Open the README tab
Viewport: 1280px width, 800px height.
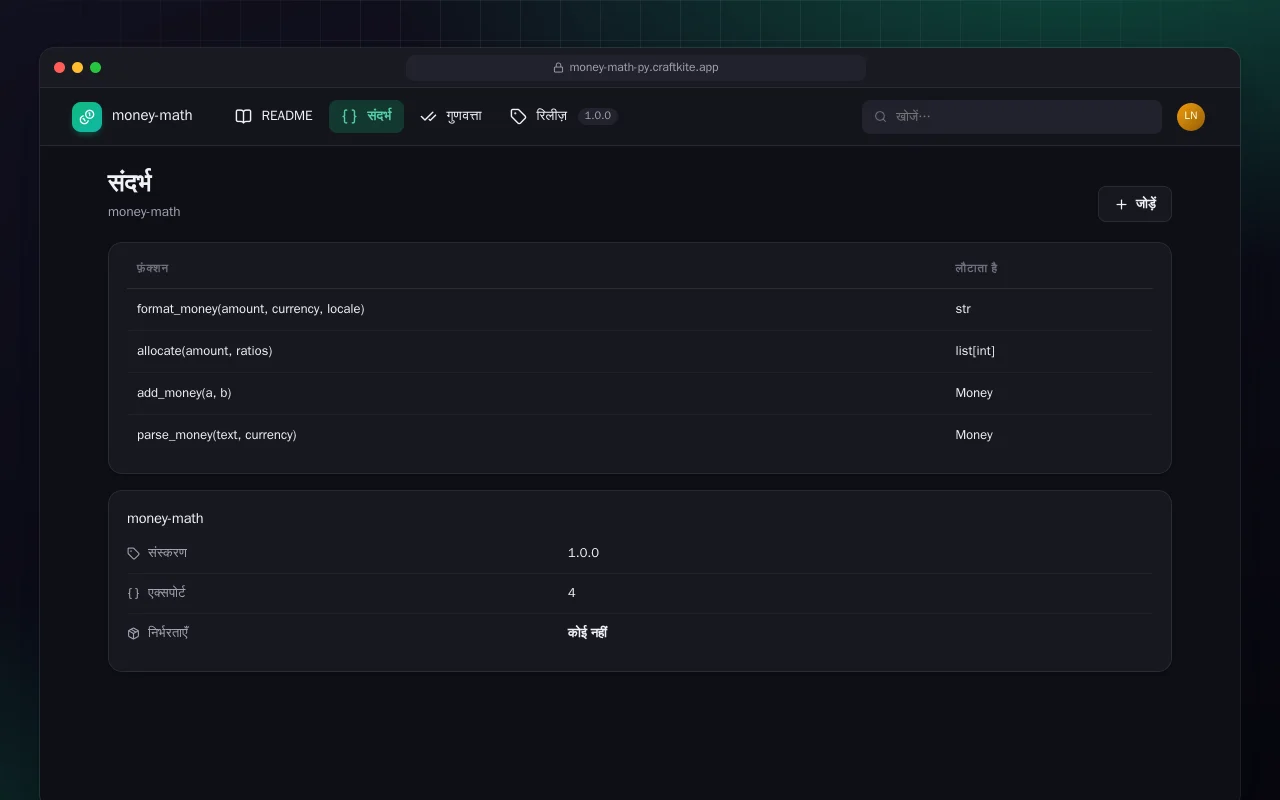274,116
